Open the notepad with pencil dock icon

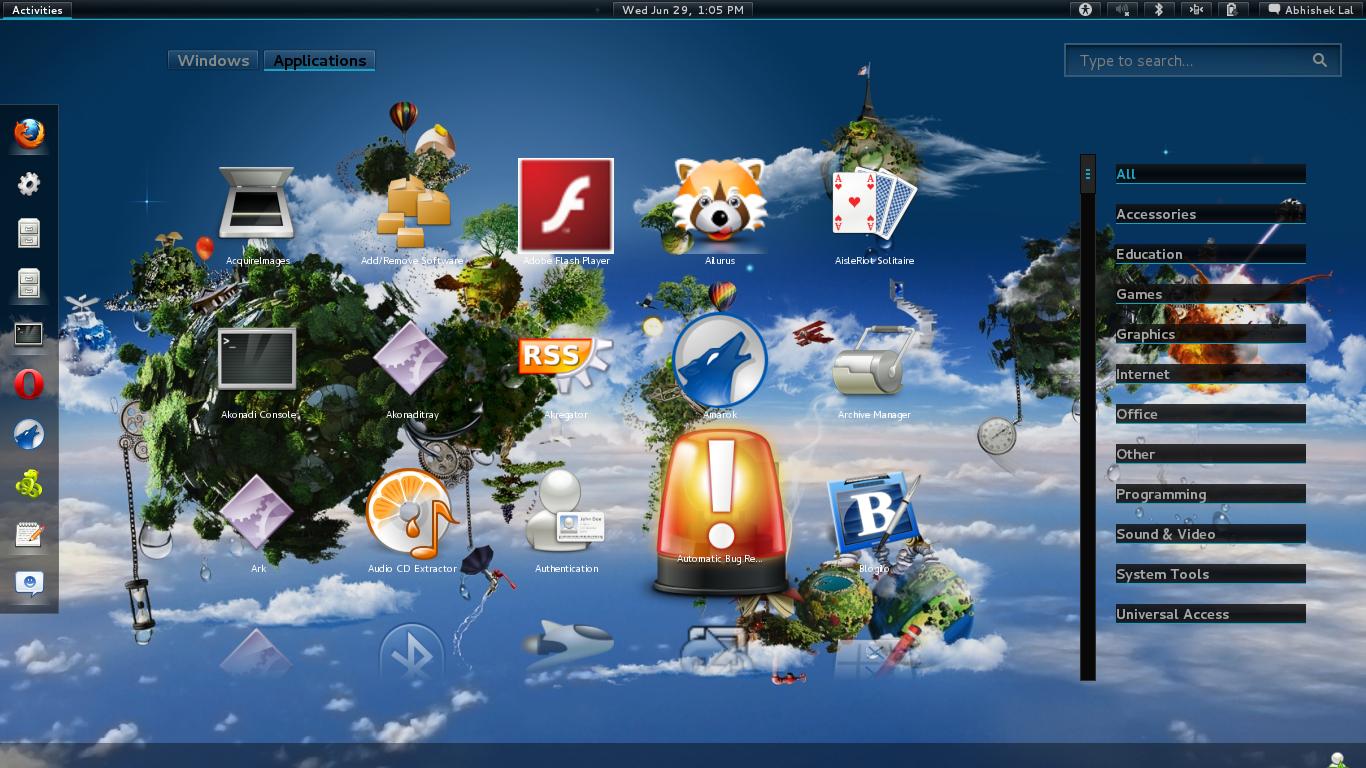[x=29, y=533]
